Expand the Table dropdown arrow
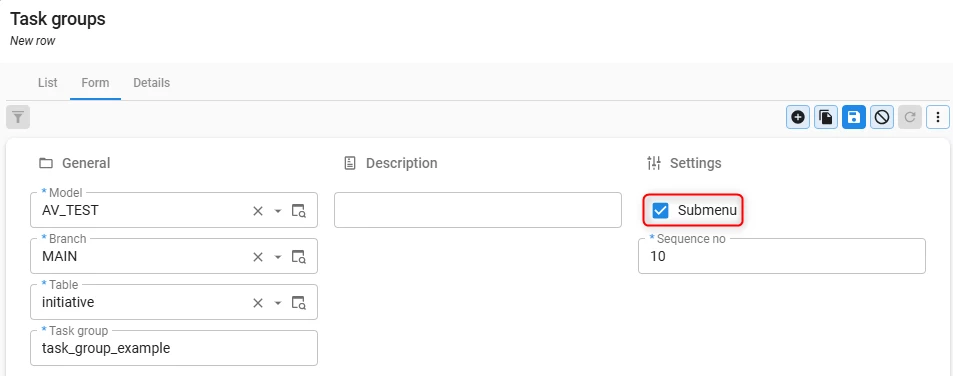The width and height of the screenshot is (953, 376). point(278,303)
